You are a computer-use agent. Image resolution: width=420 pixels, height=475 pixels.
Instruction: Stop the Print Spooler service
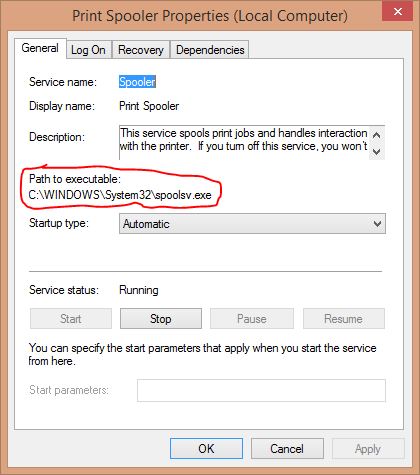(x=161, y=319)
